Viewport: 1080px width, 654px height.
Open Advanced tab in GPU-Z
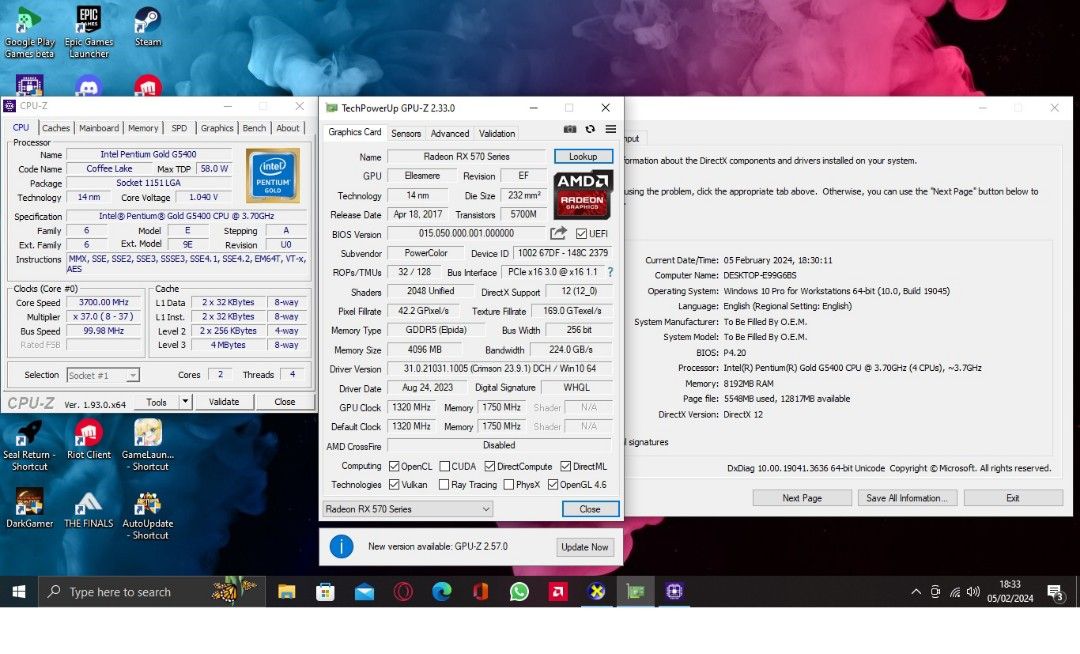click(x=450, y=134)
